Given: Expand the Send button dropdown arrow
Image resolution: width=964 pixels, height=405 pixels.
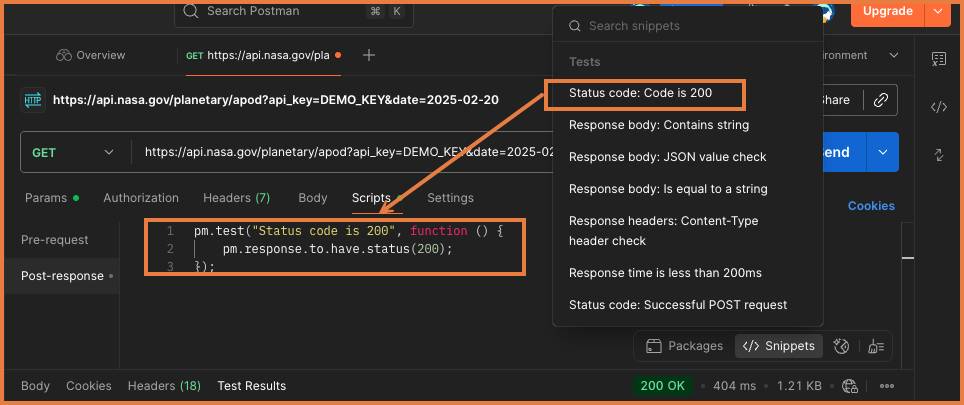Looking at the screenshot, I should 883,152.
